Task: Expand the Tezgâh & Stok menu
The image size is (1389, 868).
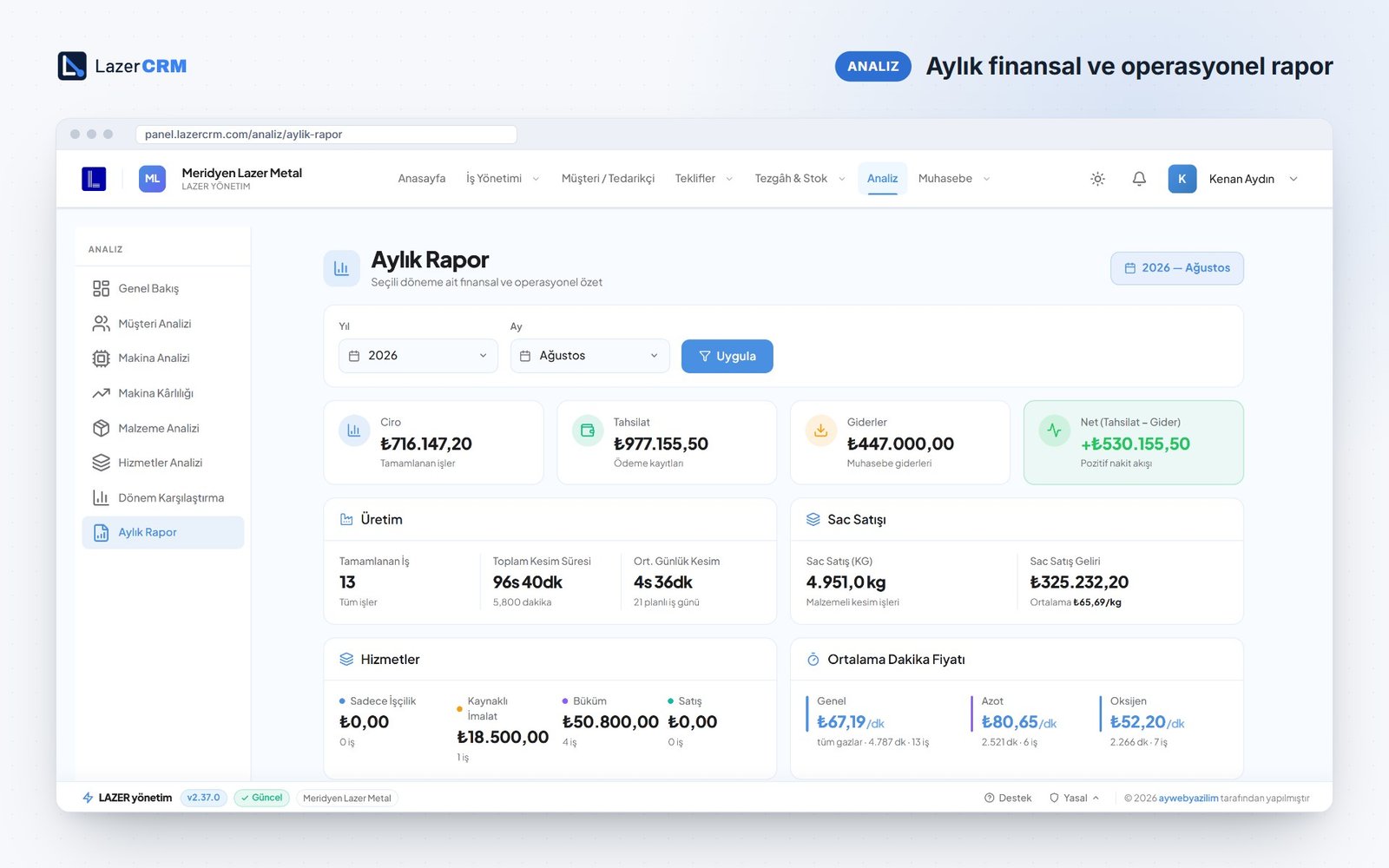Action: 800,179
